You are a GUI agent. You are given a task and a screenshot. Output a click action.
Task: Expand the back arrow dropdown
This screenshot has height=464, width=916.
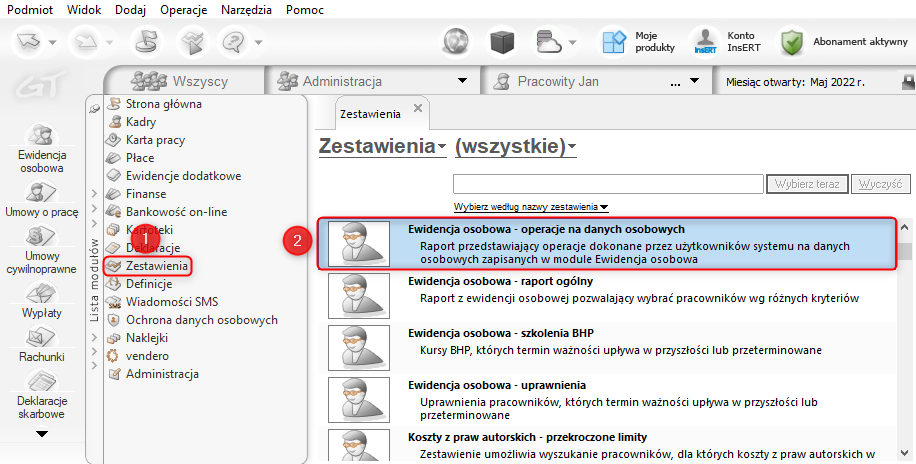click(x=53, y=43)
